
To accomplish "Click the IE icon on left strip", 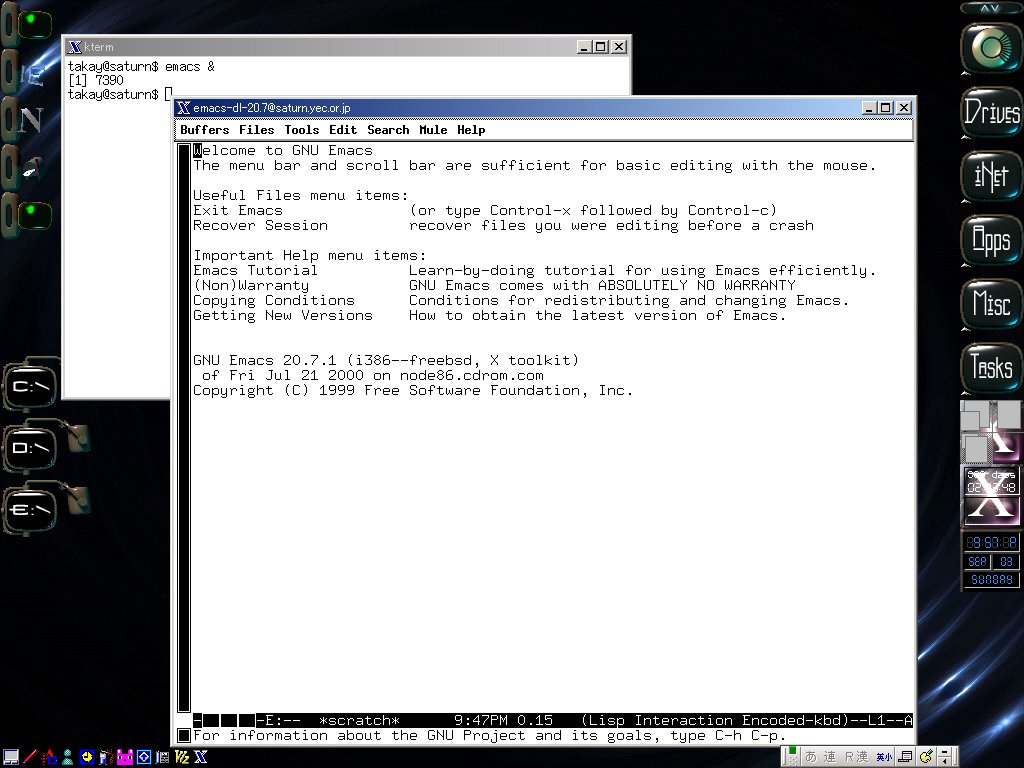I will pyautogui.click(x=31, y=75).
